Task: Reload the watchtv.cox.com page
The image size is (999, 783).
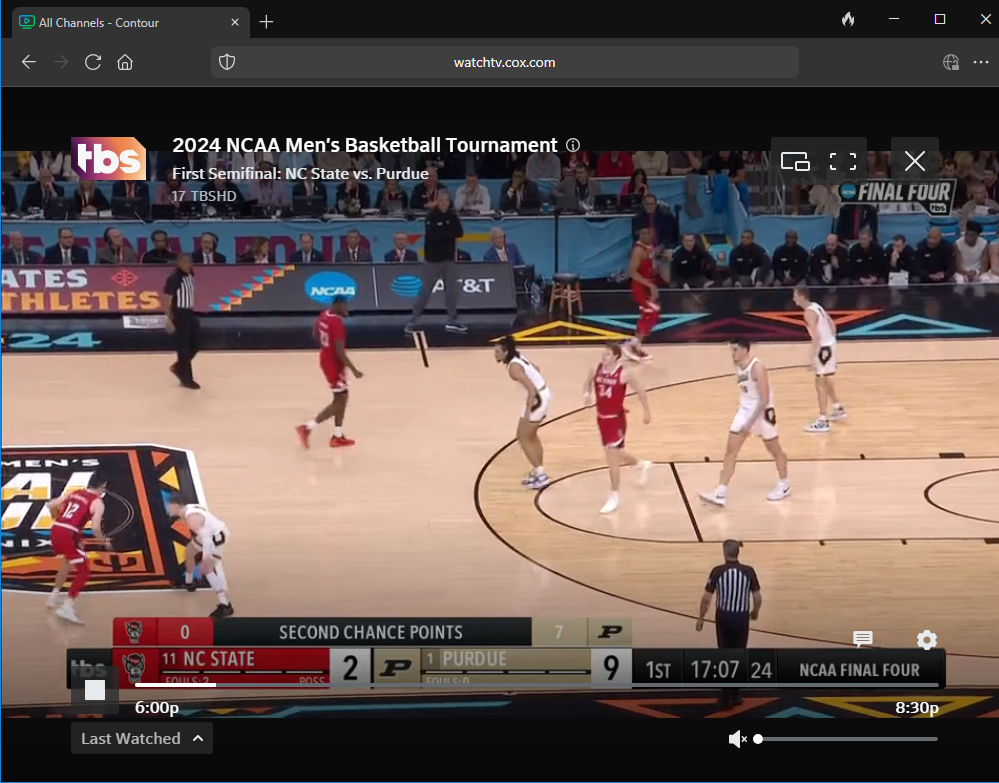Action: (x=93, y=62)
